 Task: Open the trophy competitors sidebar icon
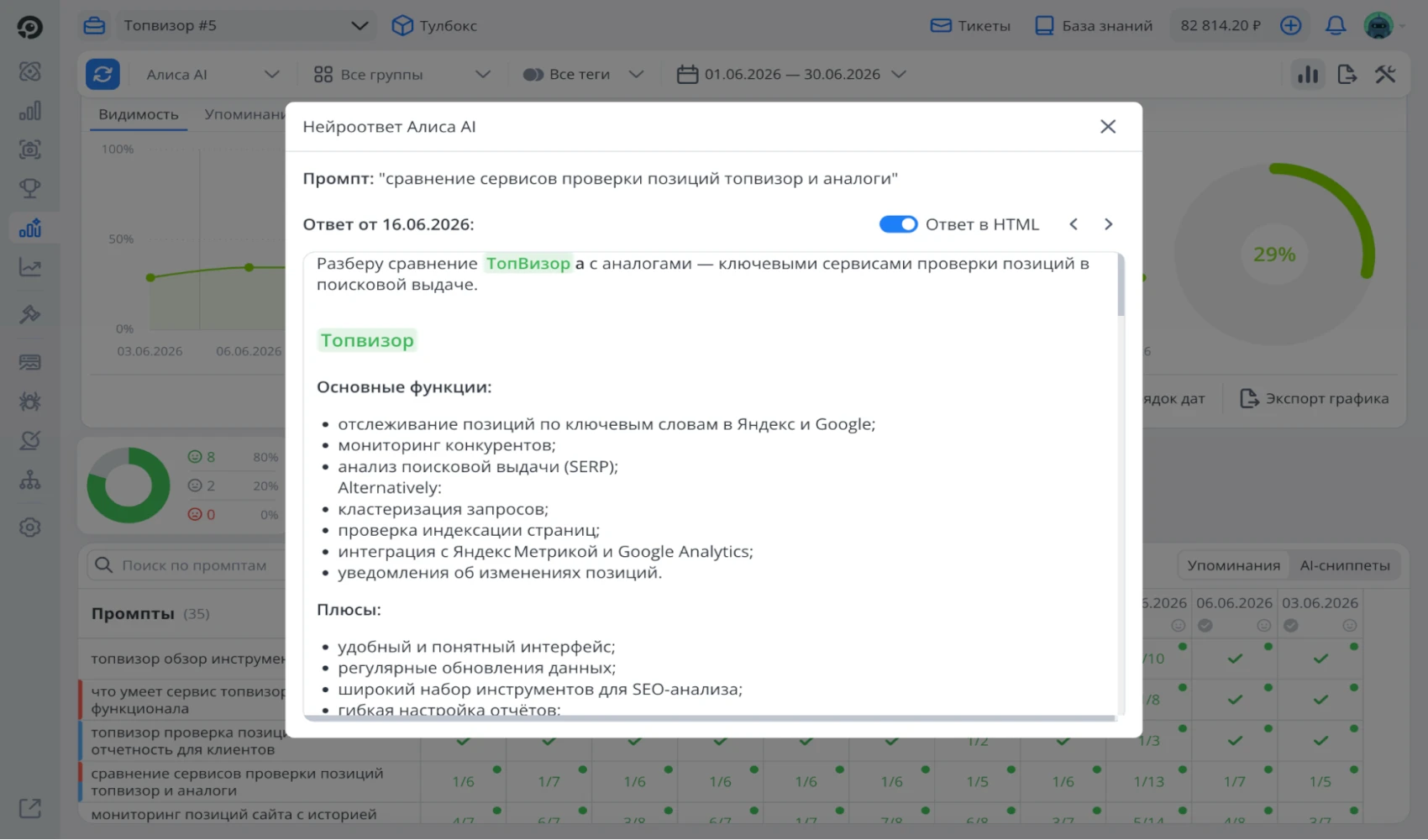[x=30, y=188]
